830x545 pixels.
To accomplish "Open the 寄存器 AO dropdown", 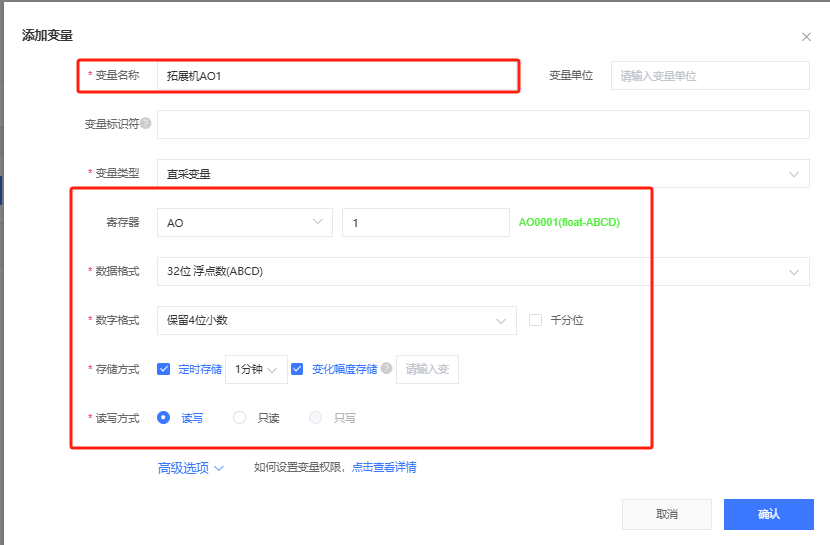I will [x=244, y=223].
